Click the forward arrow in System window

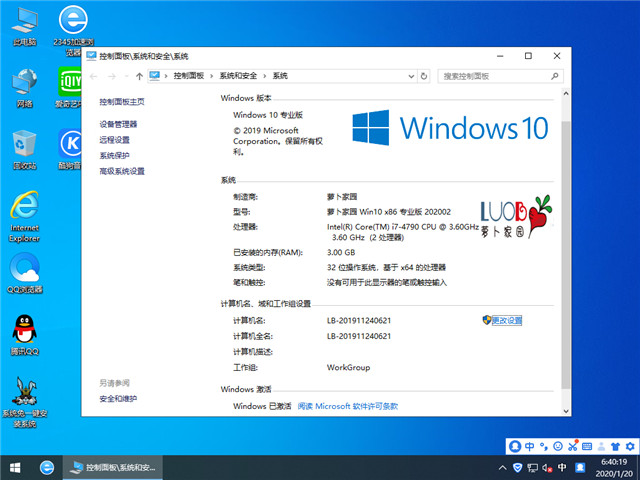coord(112,76)
